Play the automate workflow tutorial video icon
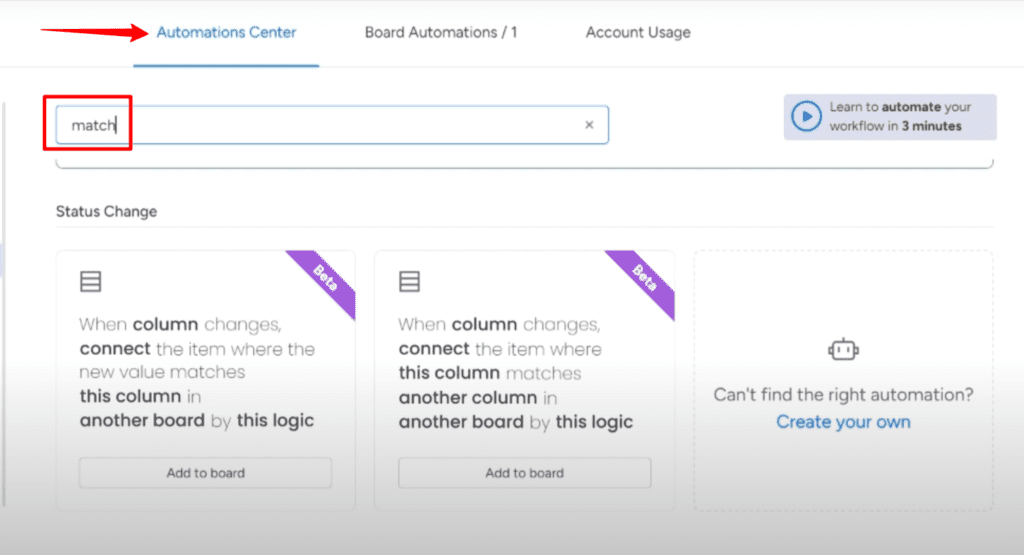 [807, 116]
